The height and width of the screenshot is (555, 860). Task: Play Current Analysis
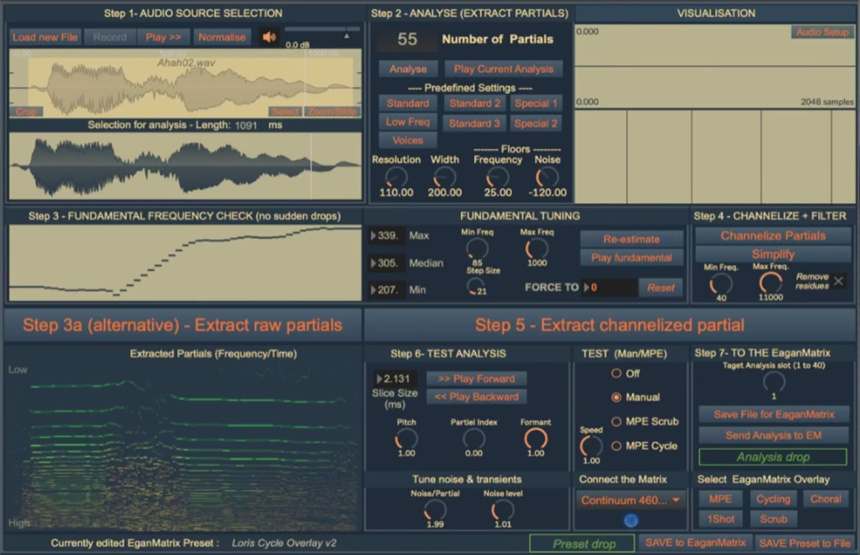pyautogui.click(x=503, y=69)
